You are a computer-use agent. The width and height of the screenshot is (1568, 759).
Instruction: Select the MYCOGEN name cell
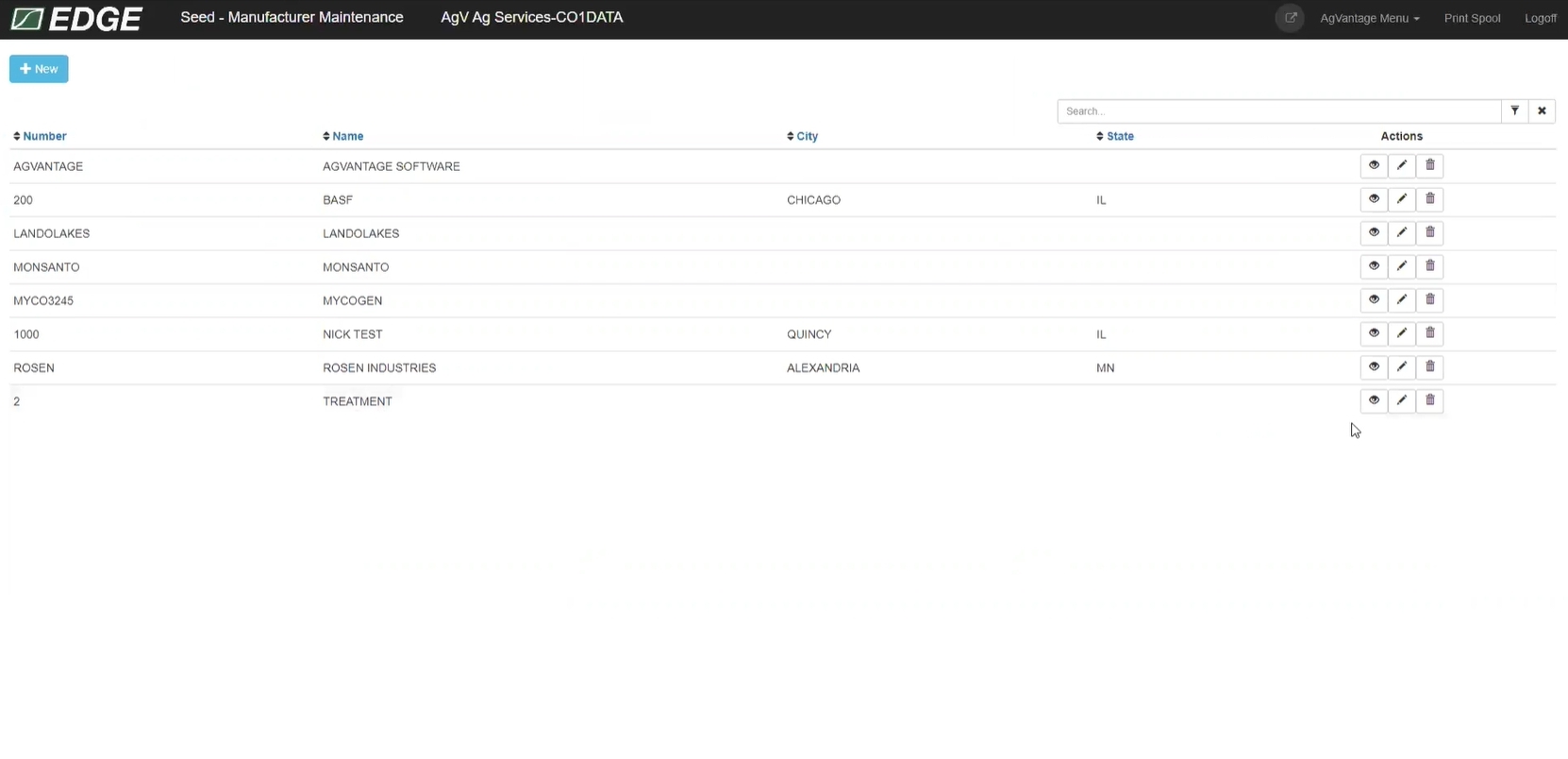(353, 301)
